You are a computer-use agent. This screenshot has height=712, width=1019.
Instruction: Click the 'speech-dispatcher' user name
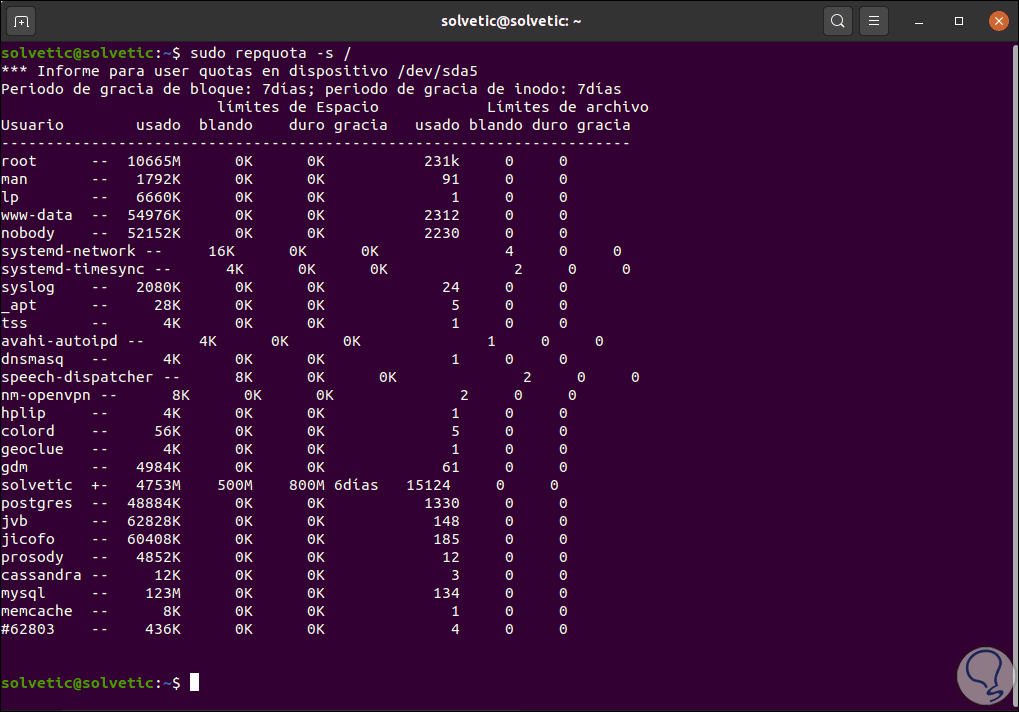point(77,377)
